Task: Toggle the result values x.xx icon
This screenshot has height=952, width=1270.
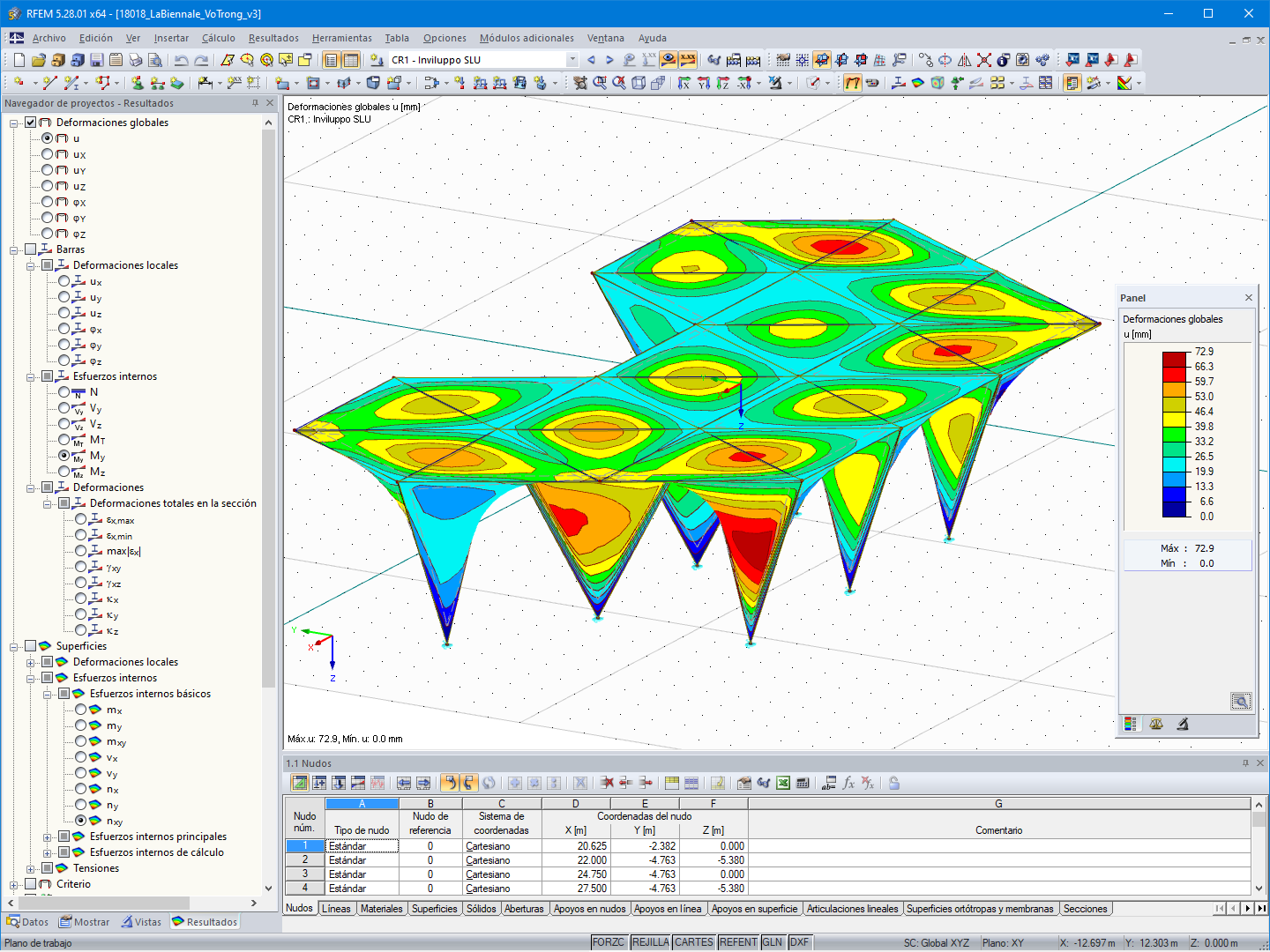Action: [x=688, y=60]
